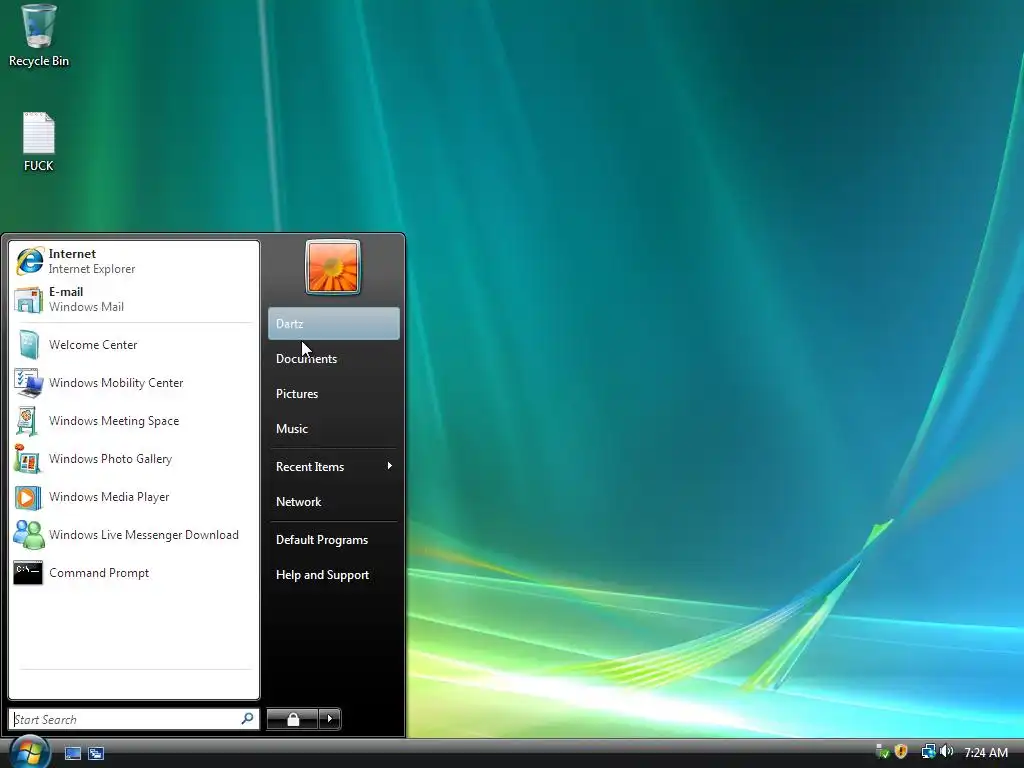Start Windows Meeting Space
Image resolution: width=1024 pixels, height=768 pixels.
click(x=133, y=421)
